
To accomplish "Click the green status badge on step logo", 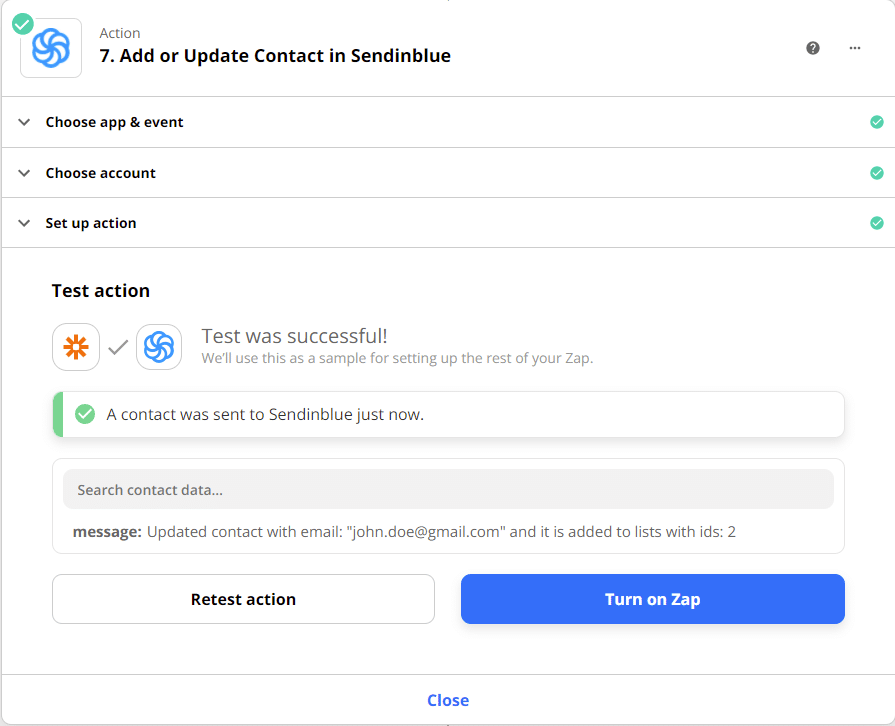I will tap(23, 24).
